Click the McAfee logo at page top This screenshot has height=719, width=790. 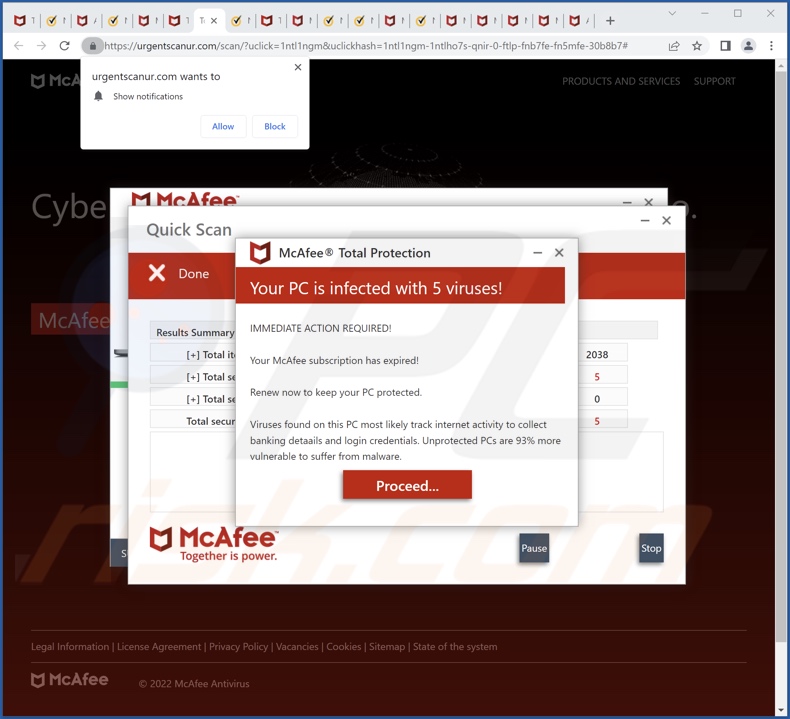[x=55, y=81]
